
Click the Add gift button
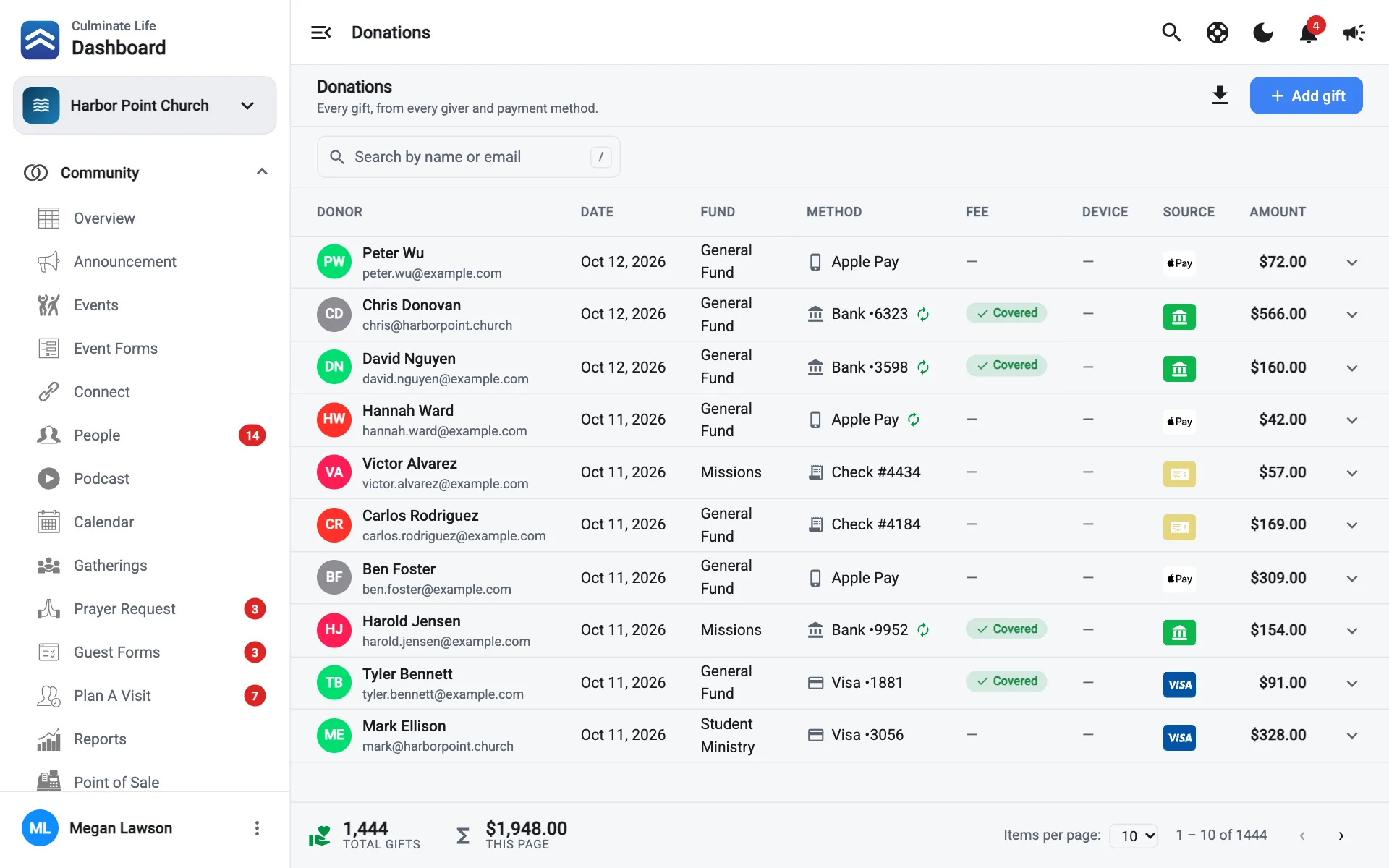(1306, 95)
